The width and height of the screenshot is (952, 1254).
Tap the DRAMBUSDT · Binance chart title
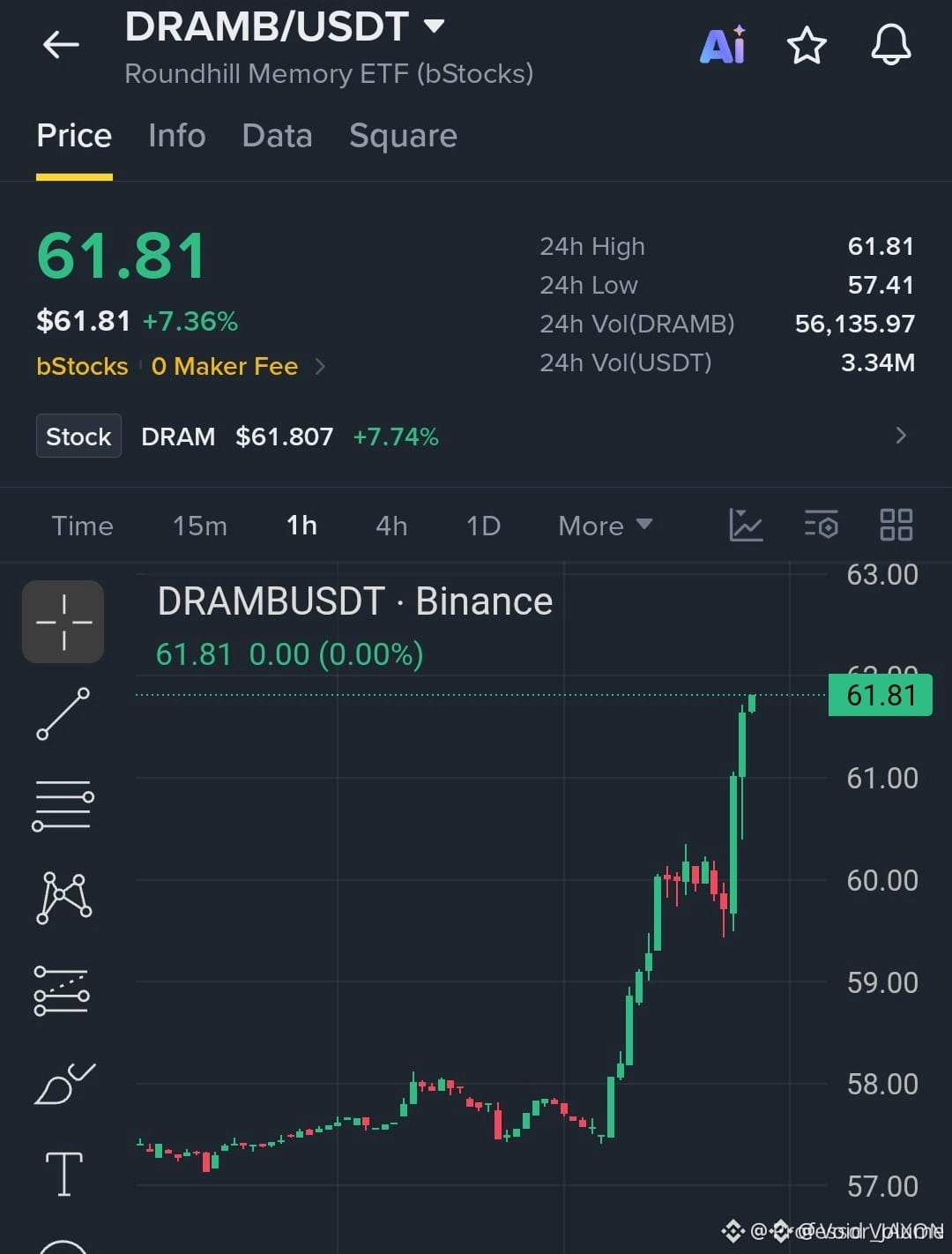coord(354,601)
